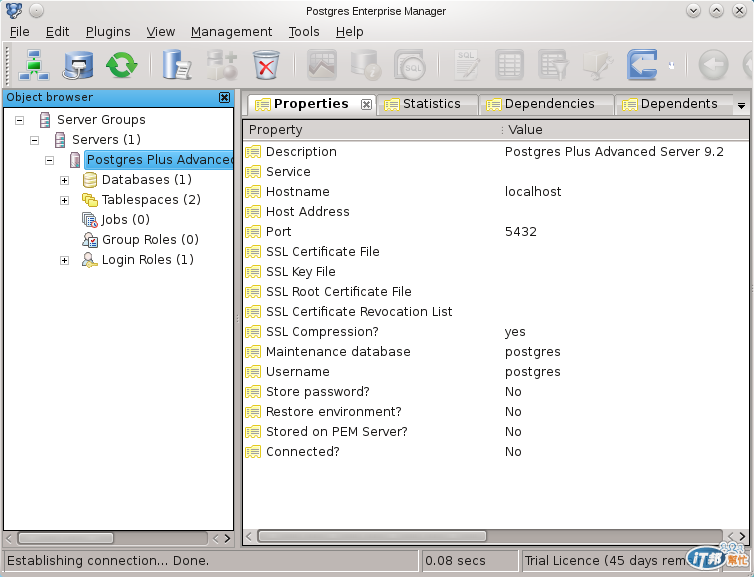Open the Plugins menu
Viewport: 754px width, 577px height.
(108, 32)
